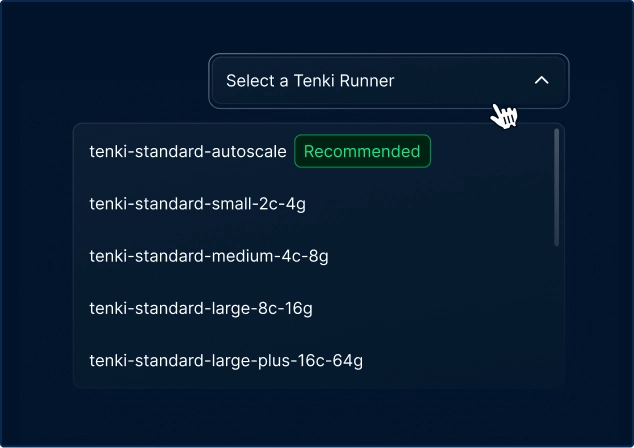
Task: Pick the 2-core 4GB small runner
Action: click(x=197, y=204)
